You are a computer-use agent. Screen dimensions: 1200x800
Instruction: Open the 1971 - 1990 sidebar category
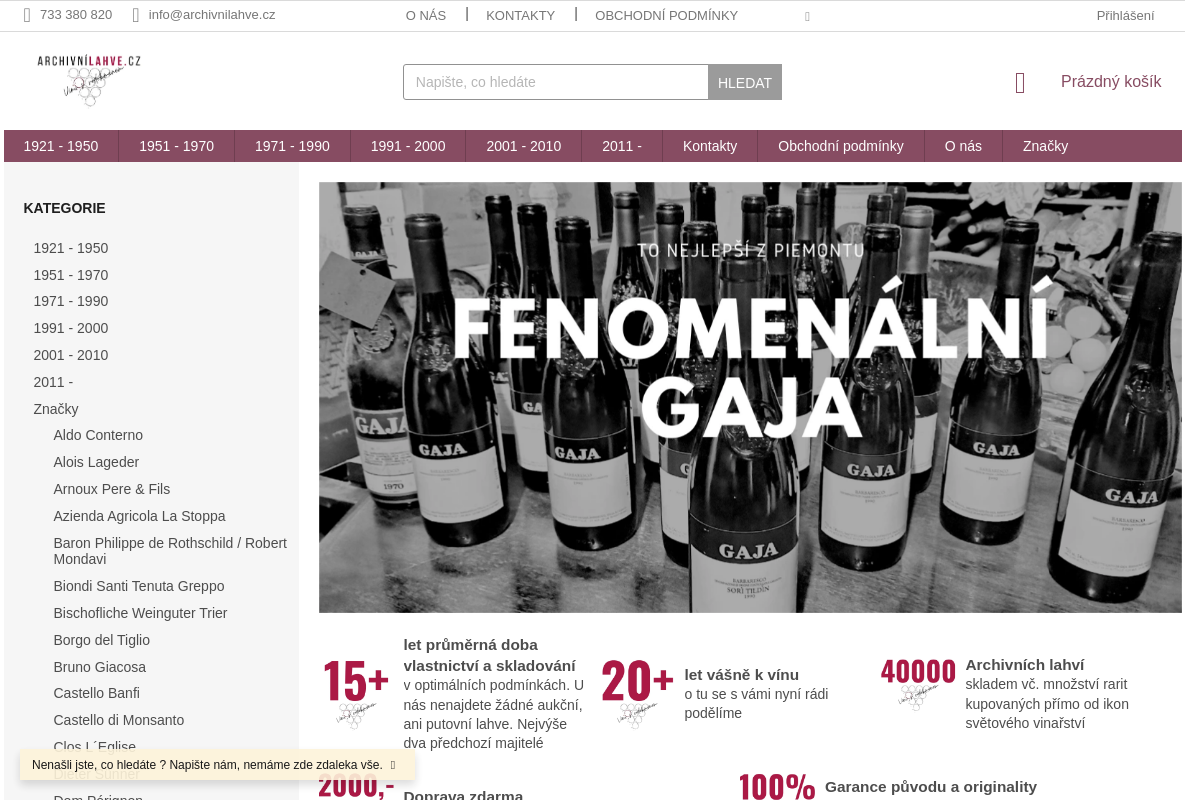[x=71, y=301]
